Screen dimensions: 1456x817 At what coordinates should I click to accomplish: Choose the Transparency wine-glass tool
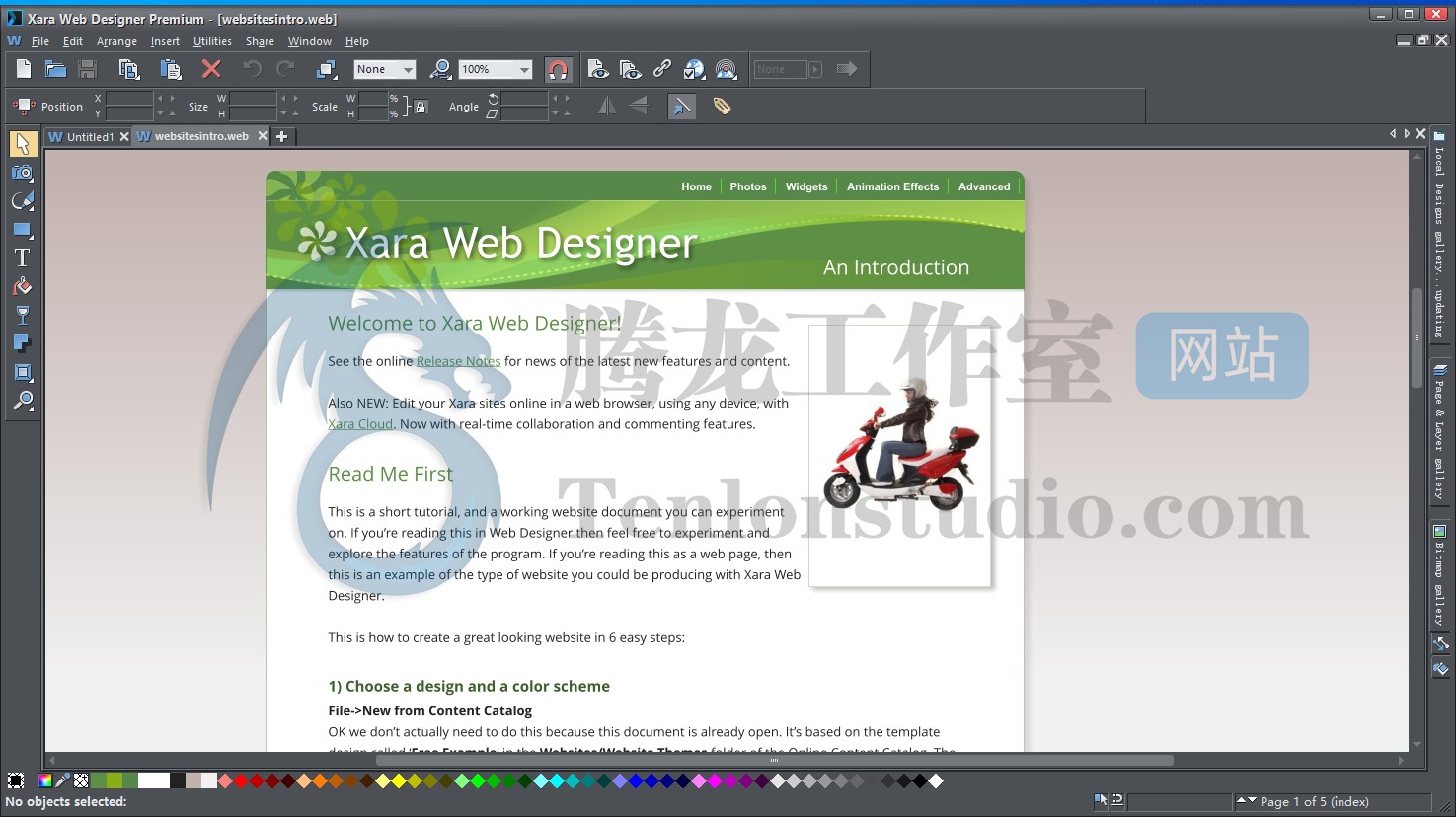(22, 315)
